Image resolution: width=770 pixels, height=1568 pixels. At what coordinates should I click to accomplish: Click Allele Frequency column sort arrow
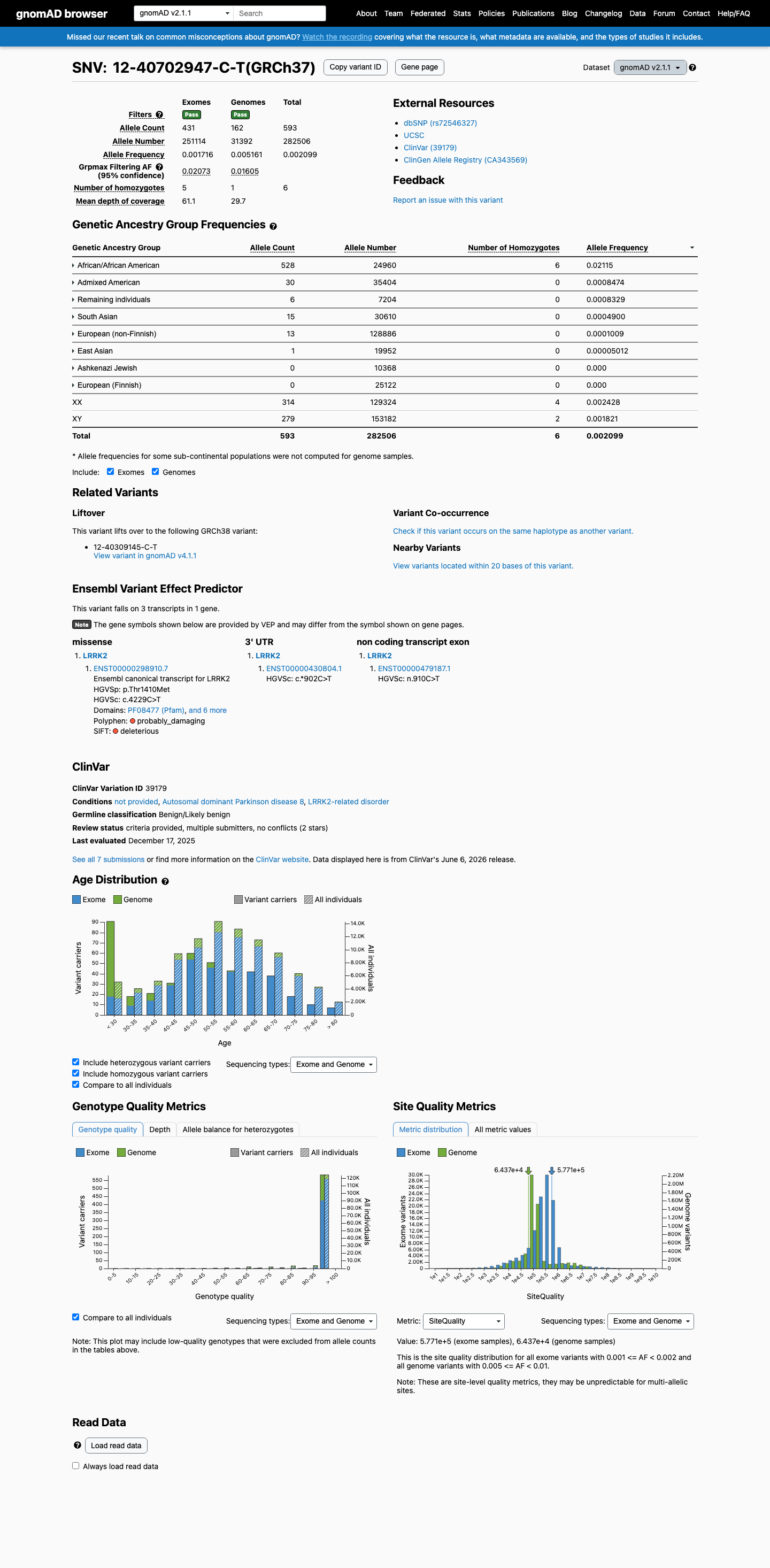click(x=691, y=248)
